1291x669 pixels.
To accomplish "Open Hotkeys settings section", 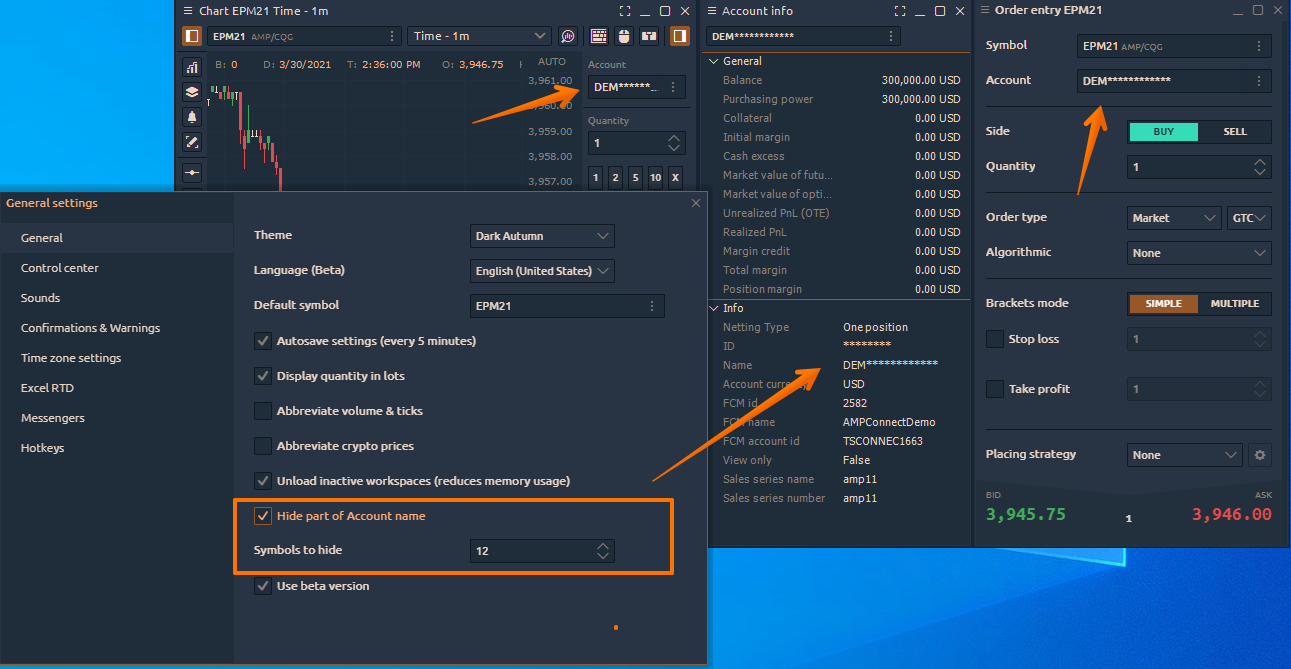I will point(42,448).
